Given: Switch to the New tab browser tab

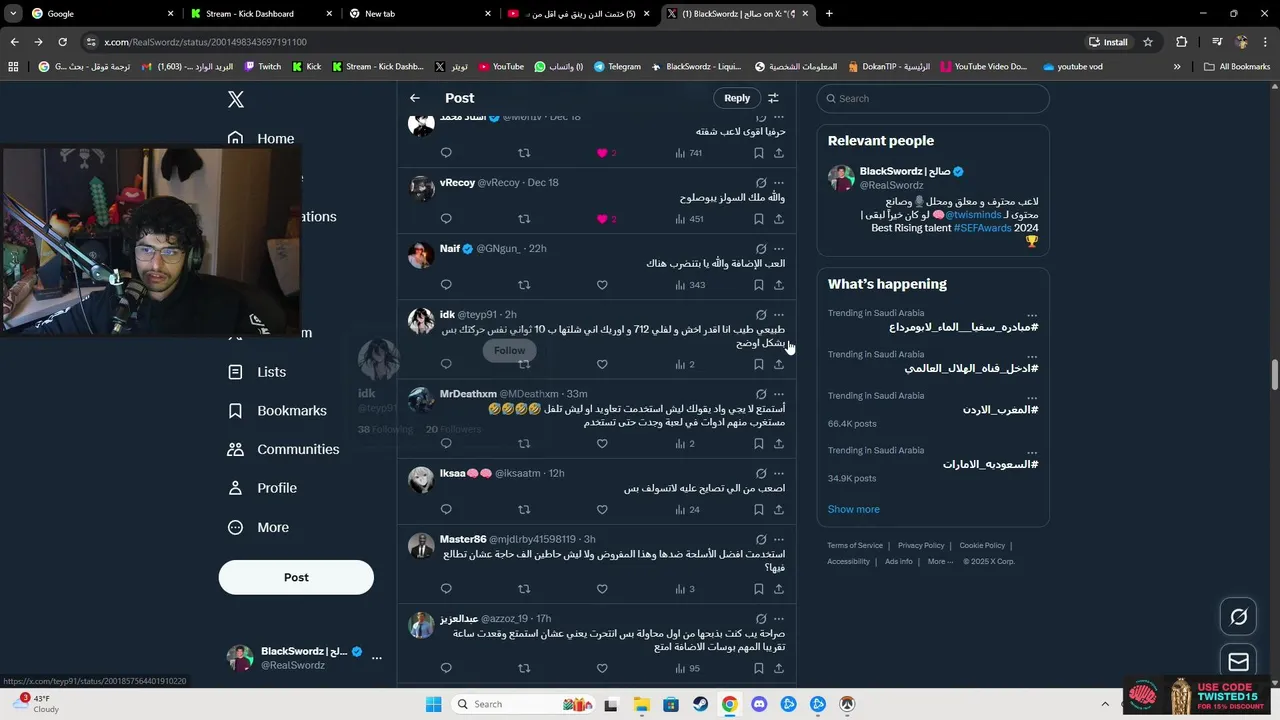Looking at the screenshot, I should pos(418,14).
